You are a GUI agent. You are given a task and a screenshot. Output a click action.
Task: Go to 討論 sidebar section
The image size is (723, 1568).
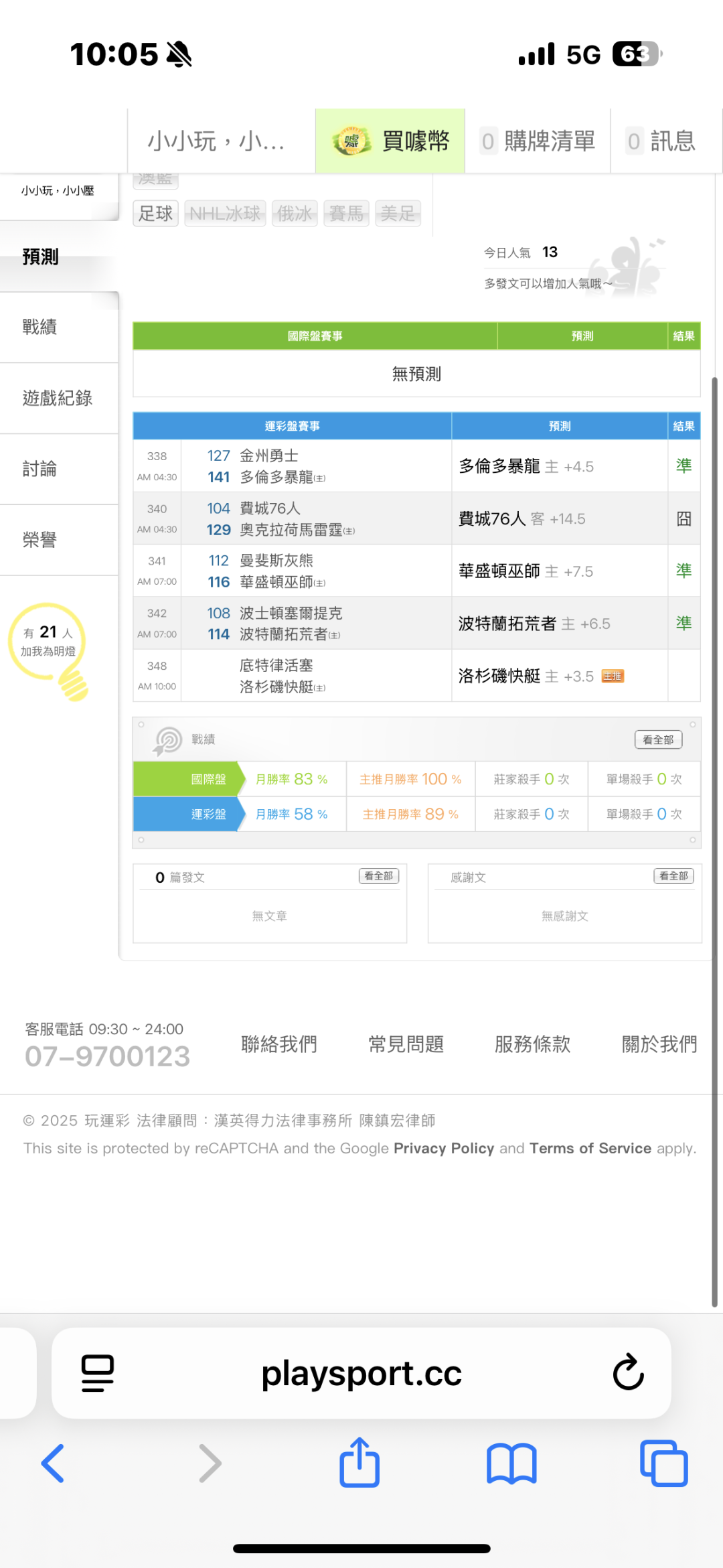click(40, 469)
